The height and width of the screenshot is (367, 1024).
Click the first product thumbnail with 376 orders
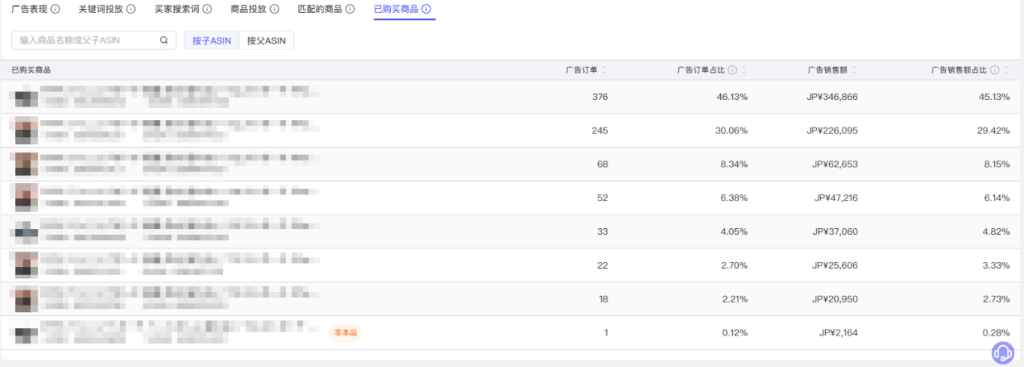point(25,97)
